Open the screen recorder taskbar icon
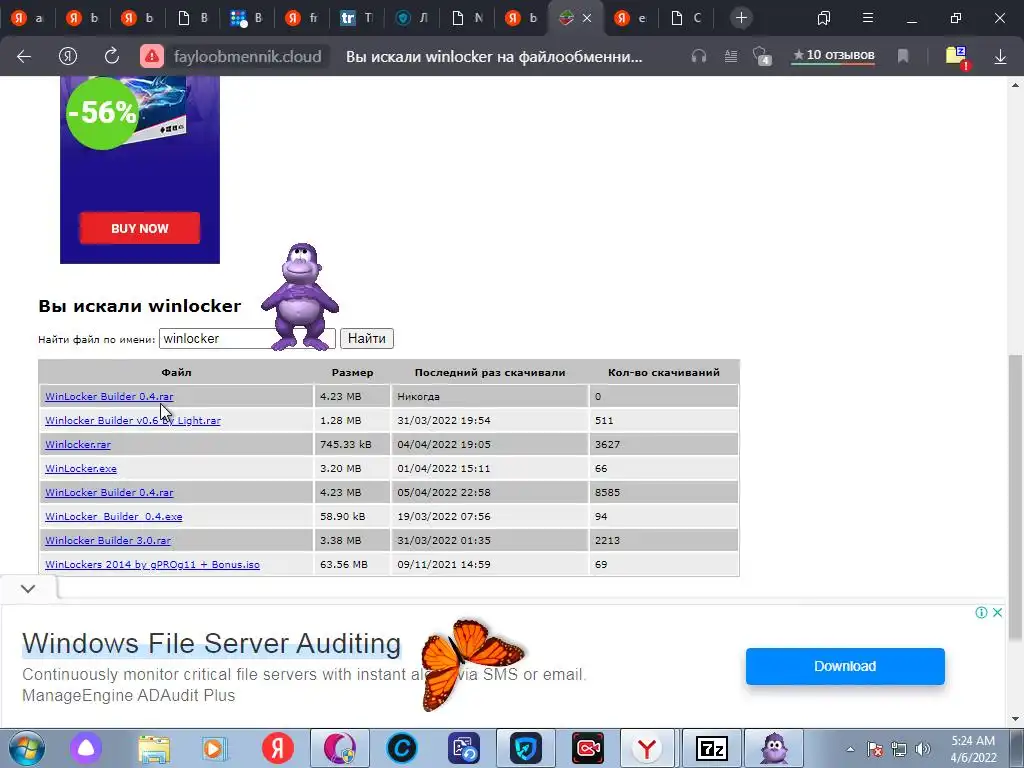This screenshot has height=768, width=1024. click(x=588, y=748)
